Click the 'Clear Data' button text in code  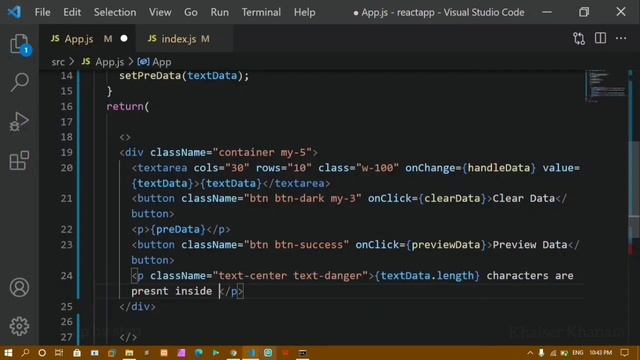tap(524, 198)
